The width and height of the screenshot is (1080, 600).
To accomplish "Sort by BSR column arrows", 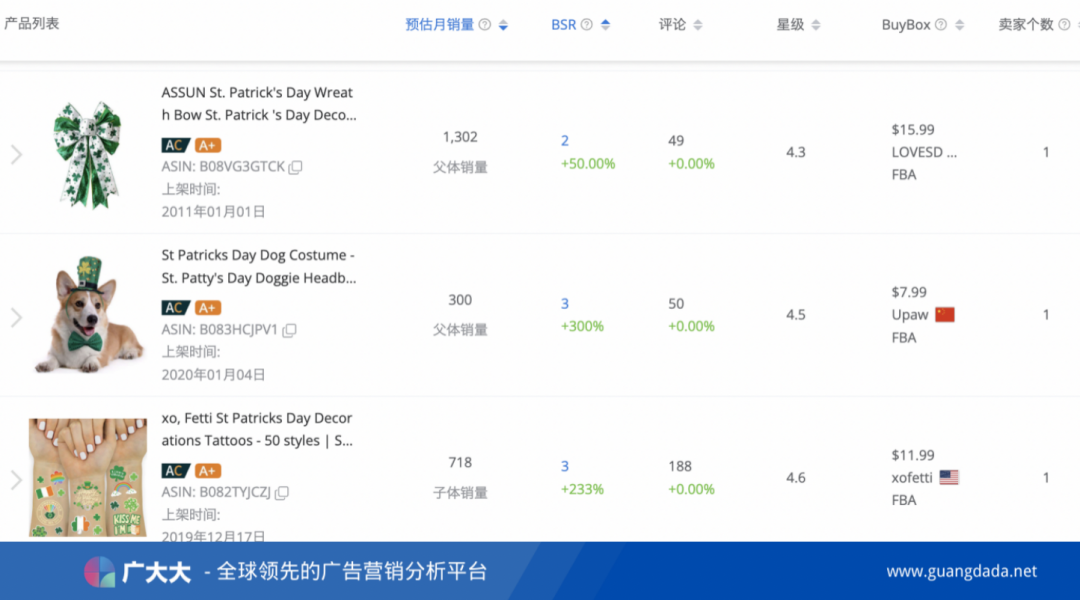I will point(605,25).
